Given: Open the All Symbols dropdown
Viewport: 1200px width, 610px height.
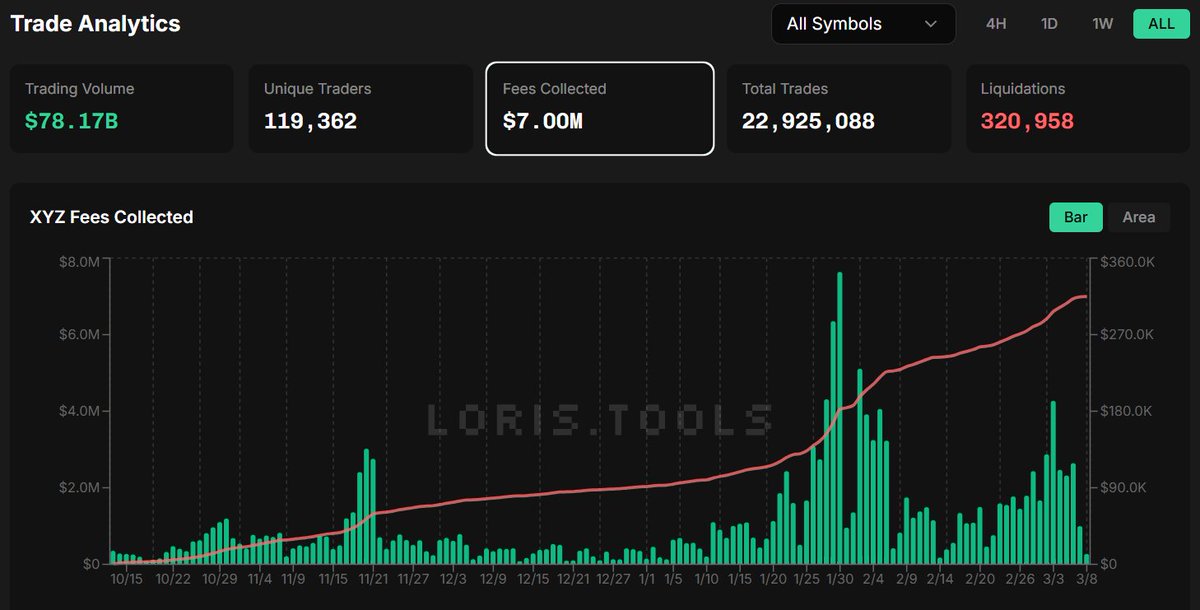Looking at the screenshot, I should click(x=863, y=24).
